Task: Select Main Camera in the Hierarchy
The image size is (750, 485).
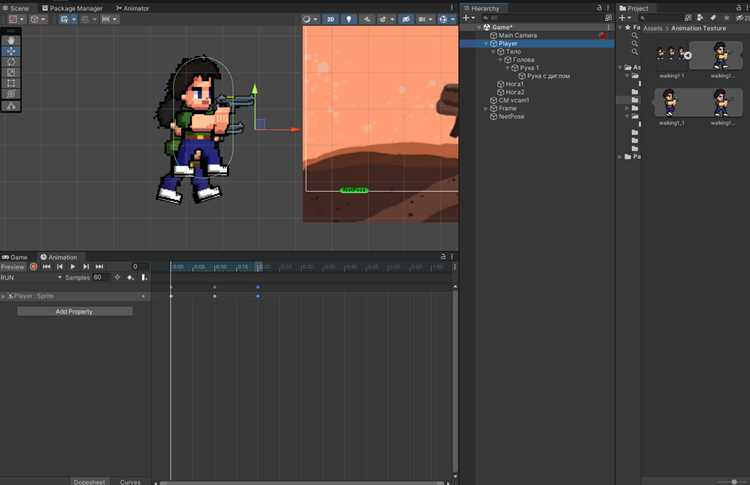Action: pyautogui.click(x=517, y=35)
